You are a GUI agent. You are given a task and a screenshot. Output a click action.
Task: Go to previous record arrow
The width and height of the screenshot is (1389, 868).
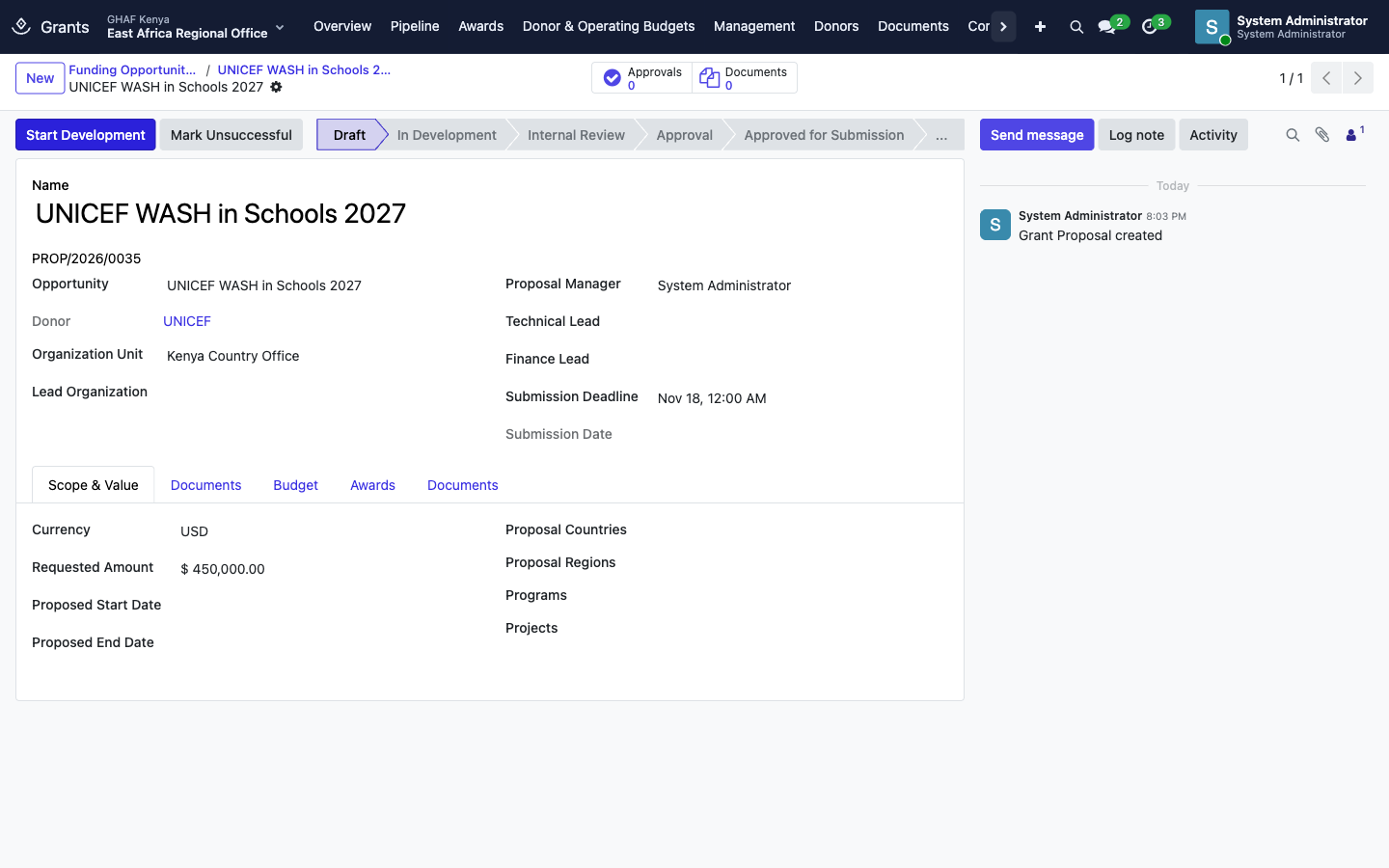[1326, 78]
